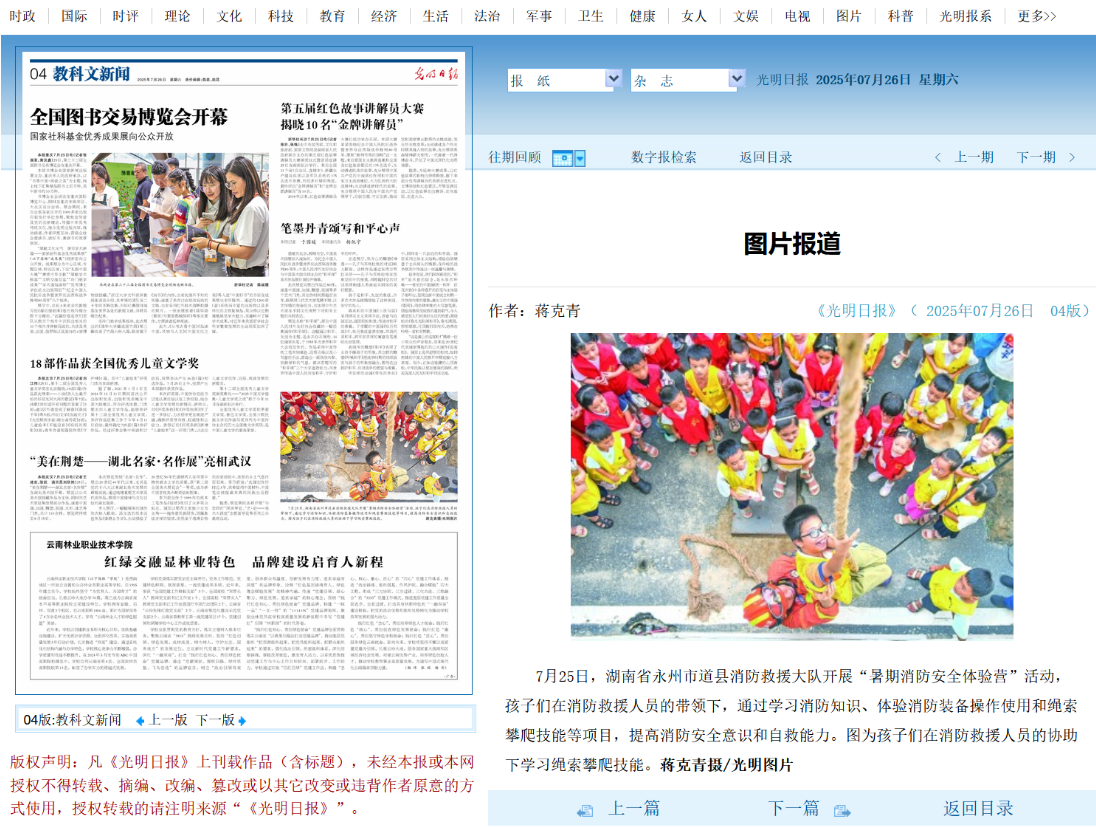Image resolution: width=1096 pixels, height=827 pixels.
Task: Click the 数字报检索 link
Action: (x=664, y=157)
